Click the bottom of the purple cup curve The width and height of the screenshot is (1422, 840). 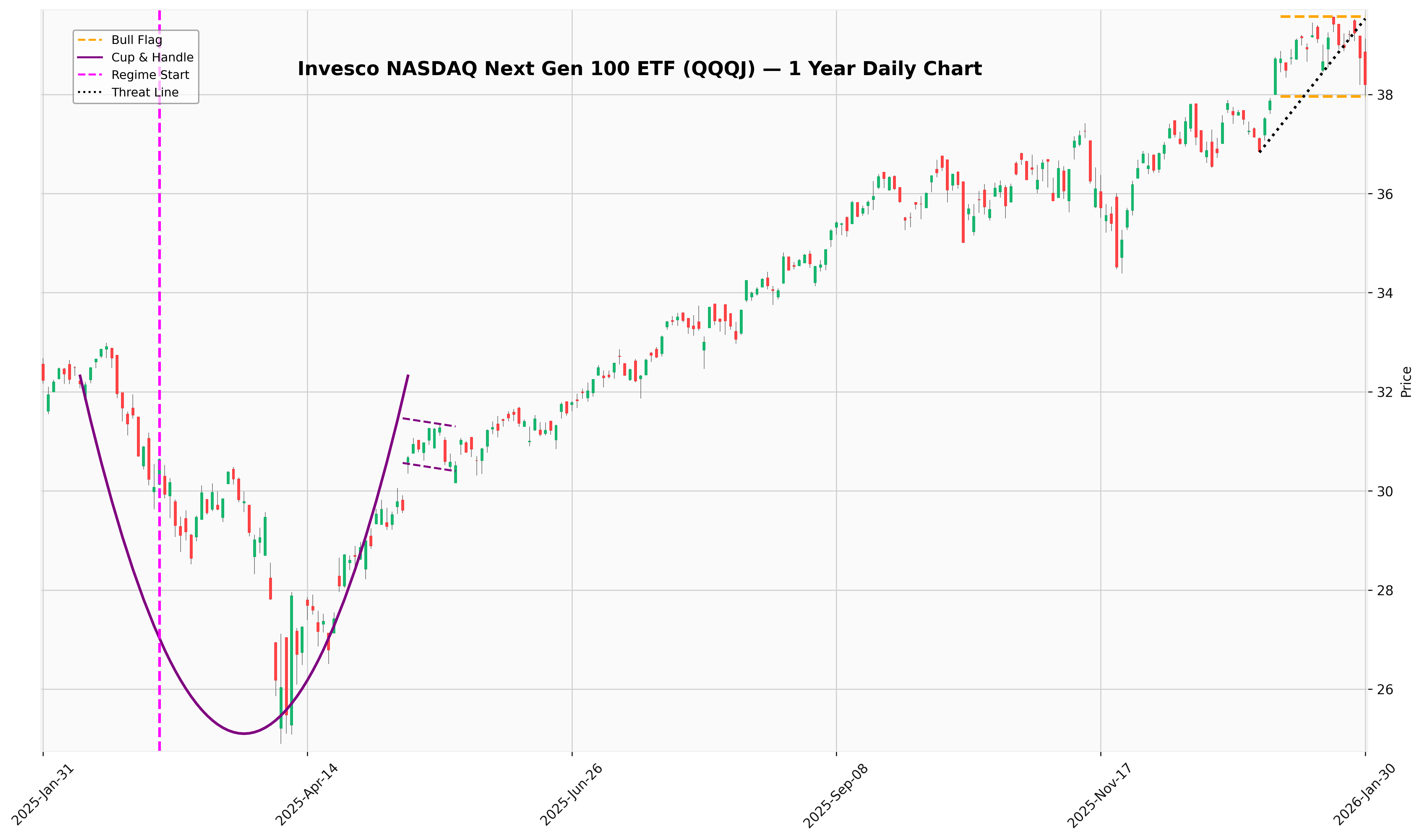[244, 734]
